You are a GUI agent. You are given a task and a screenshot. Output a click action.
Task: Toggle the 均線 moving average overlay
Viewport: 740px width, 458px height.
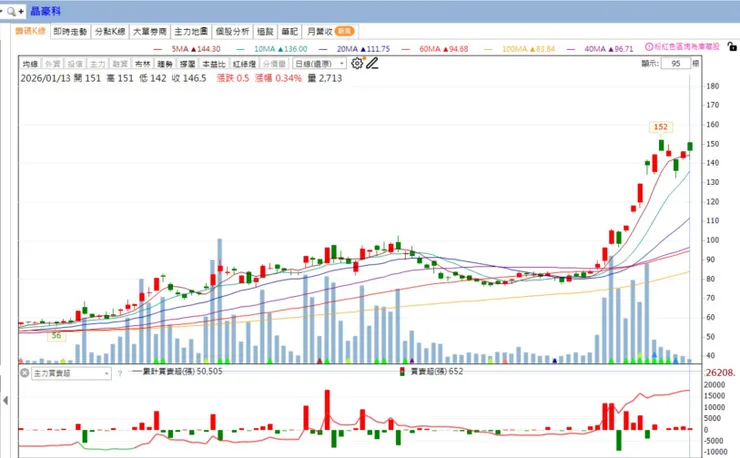tap(30, 64)
